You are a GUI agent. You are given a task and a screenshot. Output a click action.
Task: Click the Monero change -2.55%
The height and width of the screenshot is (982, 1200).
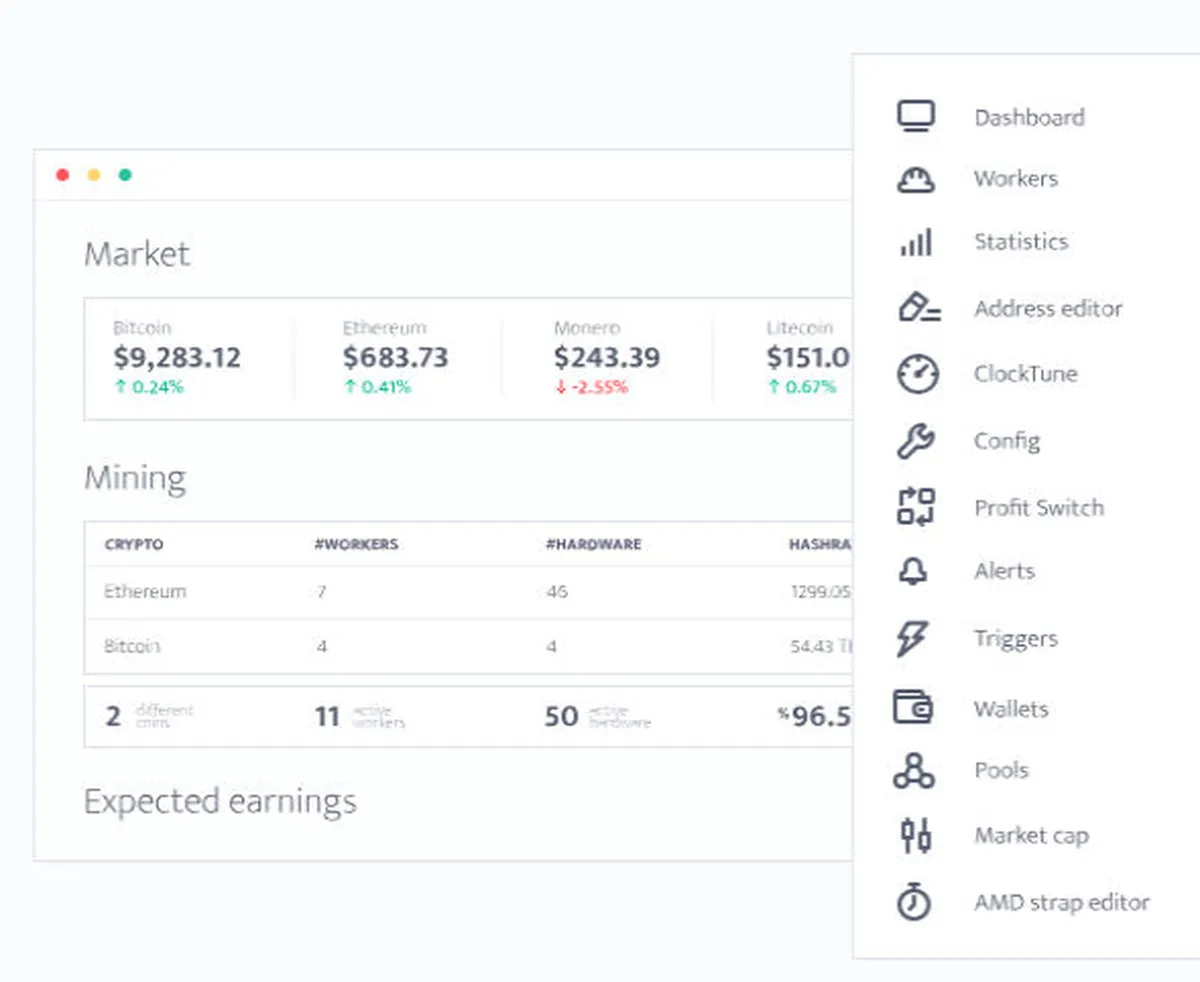(591, 387)
